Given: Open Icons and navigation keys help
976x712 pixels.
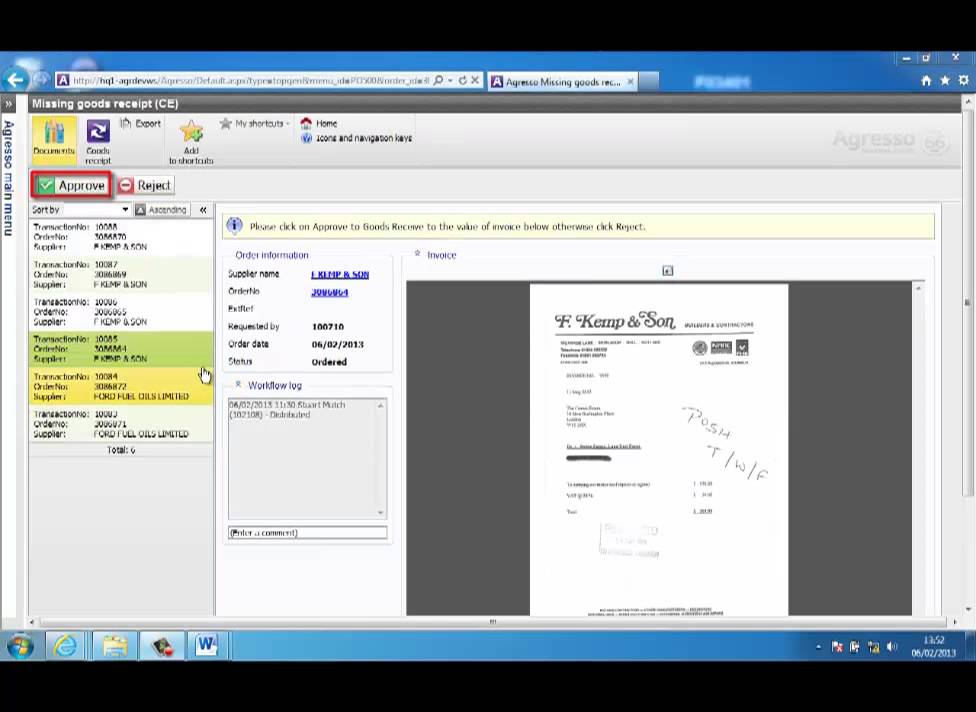Looking at the screenshot, I should click(357, 138).
